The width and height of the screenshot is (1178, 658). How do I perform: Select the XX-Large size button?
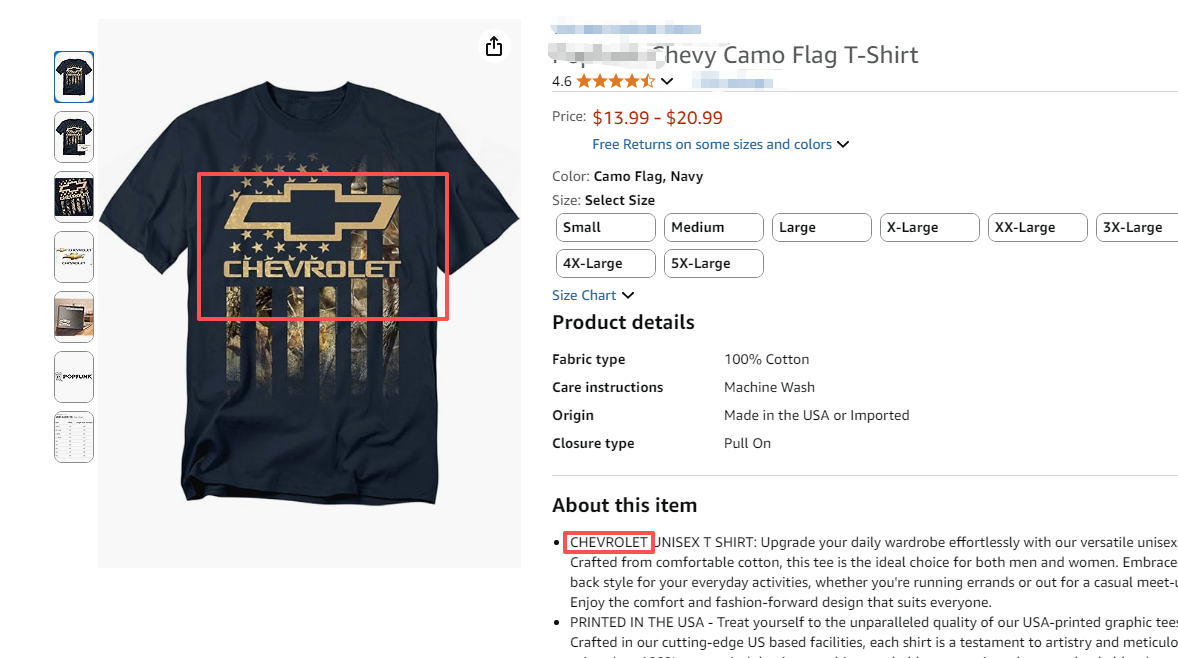tap(1037, 228)
